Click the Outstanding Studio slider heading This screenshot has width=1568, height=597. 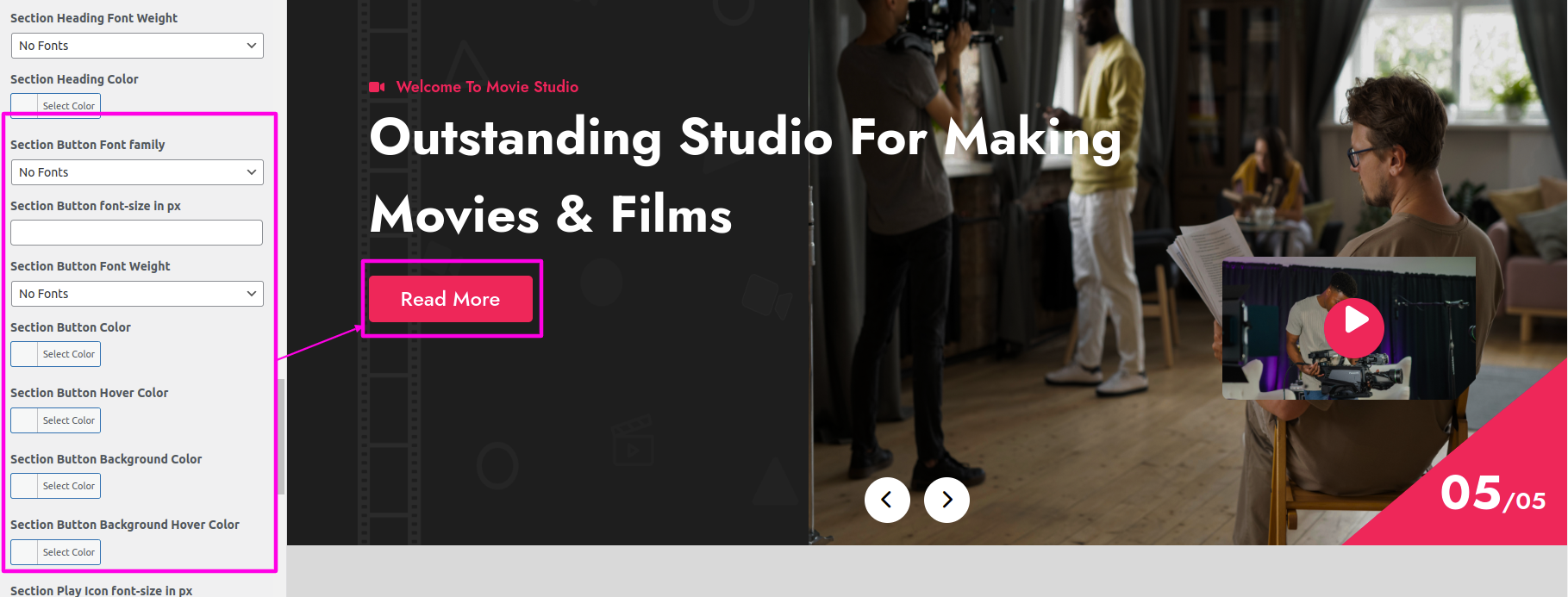pos(746,176)
